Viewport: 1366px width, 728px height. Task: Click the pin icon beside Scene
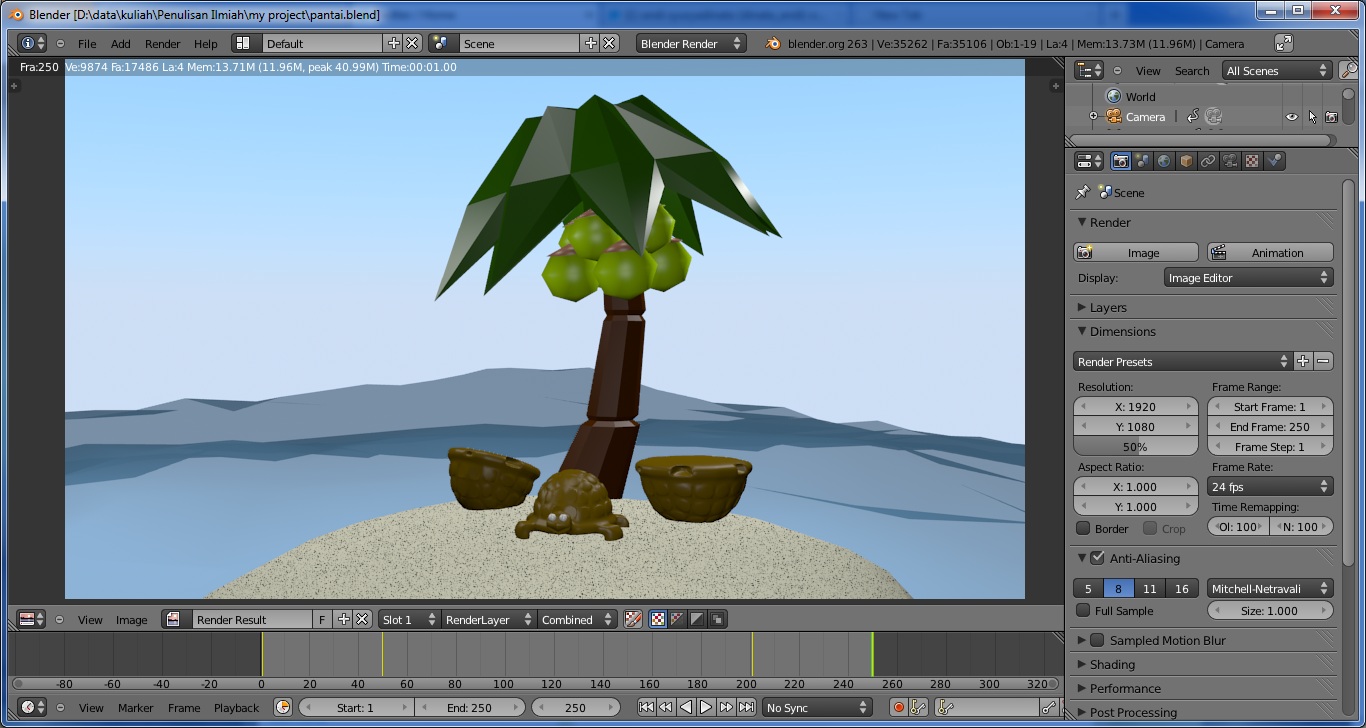coord(1082,192)
